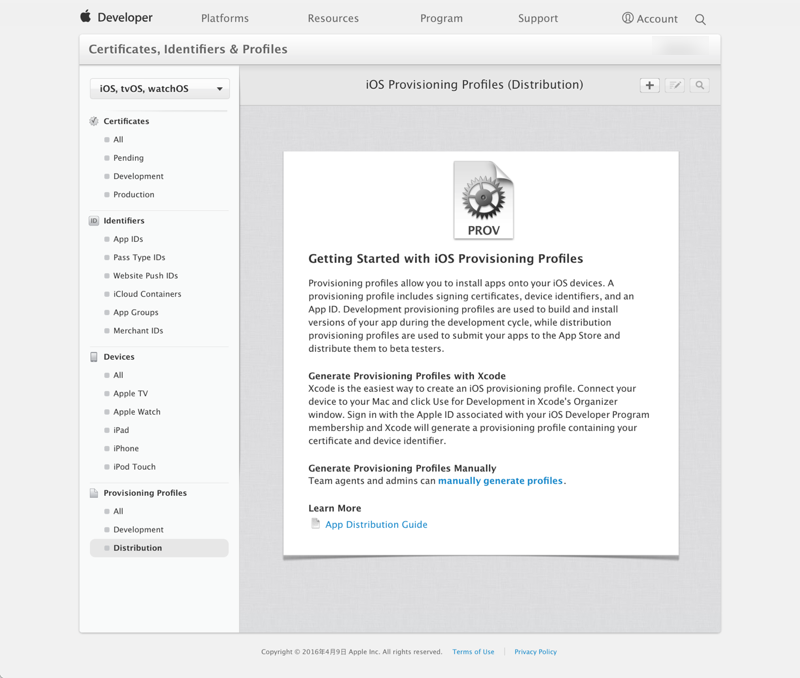Click the Certificates section heading
Image resolution: width=800 pixels, height=678 pixels.
[126, 121]
